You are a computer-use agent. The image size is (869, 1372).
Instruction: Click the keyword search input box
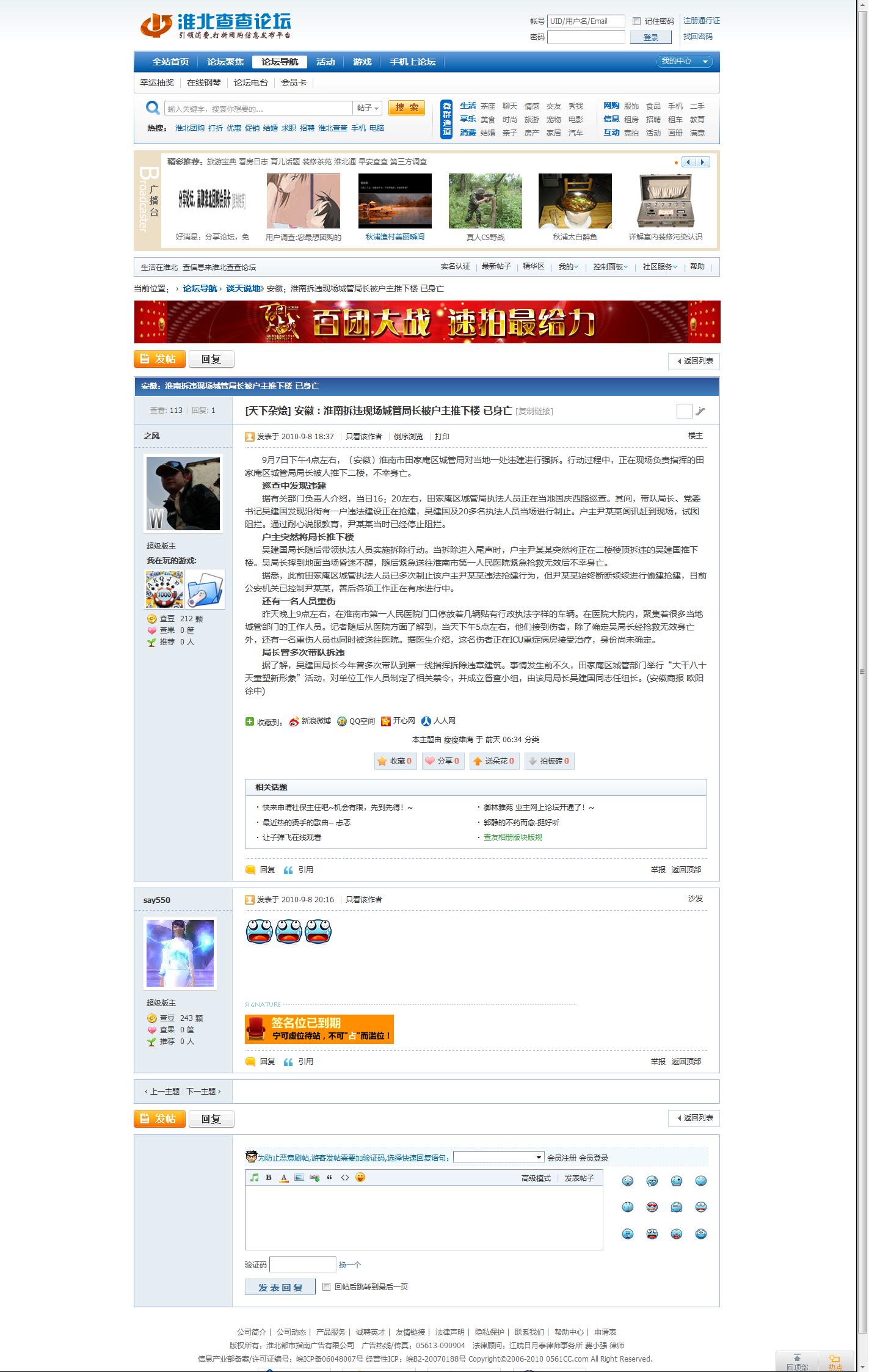click(258, 108)
